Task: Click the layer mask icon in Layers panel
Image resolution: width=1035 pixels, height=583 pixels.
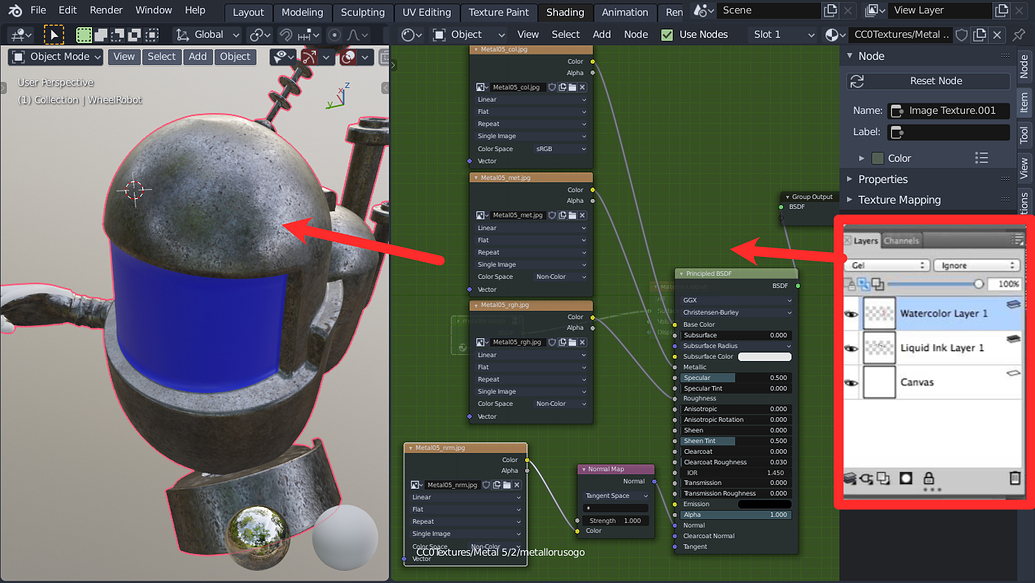Action: pos(906,478)
